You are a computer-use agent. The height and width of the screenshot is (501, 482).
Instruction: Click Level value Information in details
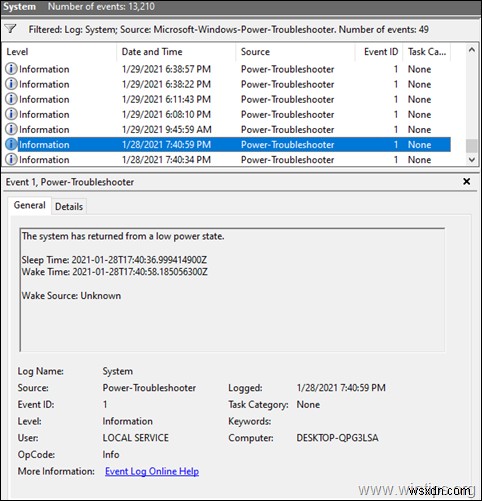pos(128,421)
